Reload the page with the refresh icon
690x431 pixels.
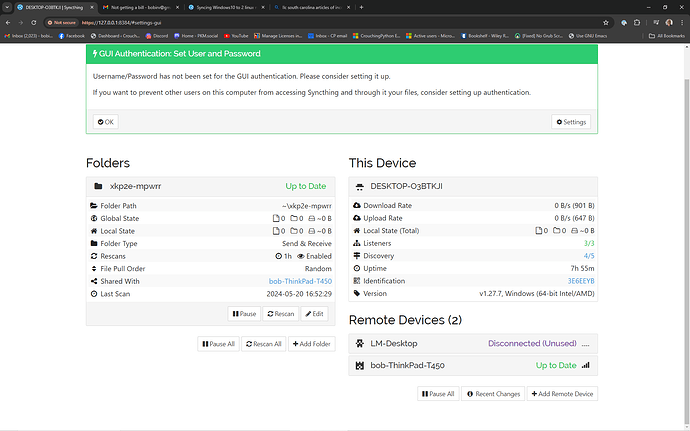(x=33, y=22)
